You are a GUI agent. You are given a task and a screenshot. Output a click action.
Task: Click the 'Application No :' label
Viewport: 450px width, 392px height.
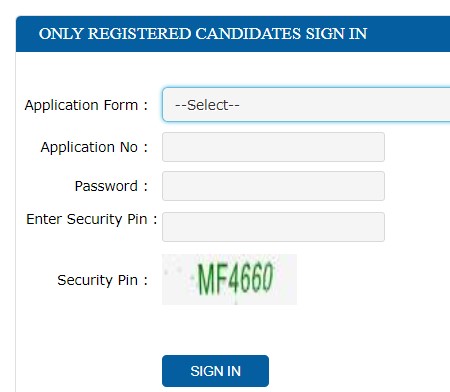click(x=94, y=147)
